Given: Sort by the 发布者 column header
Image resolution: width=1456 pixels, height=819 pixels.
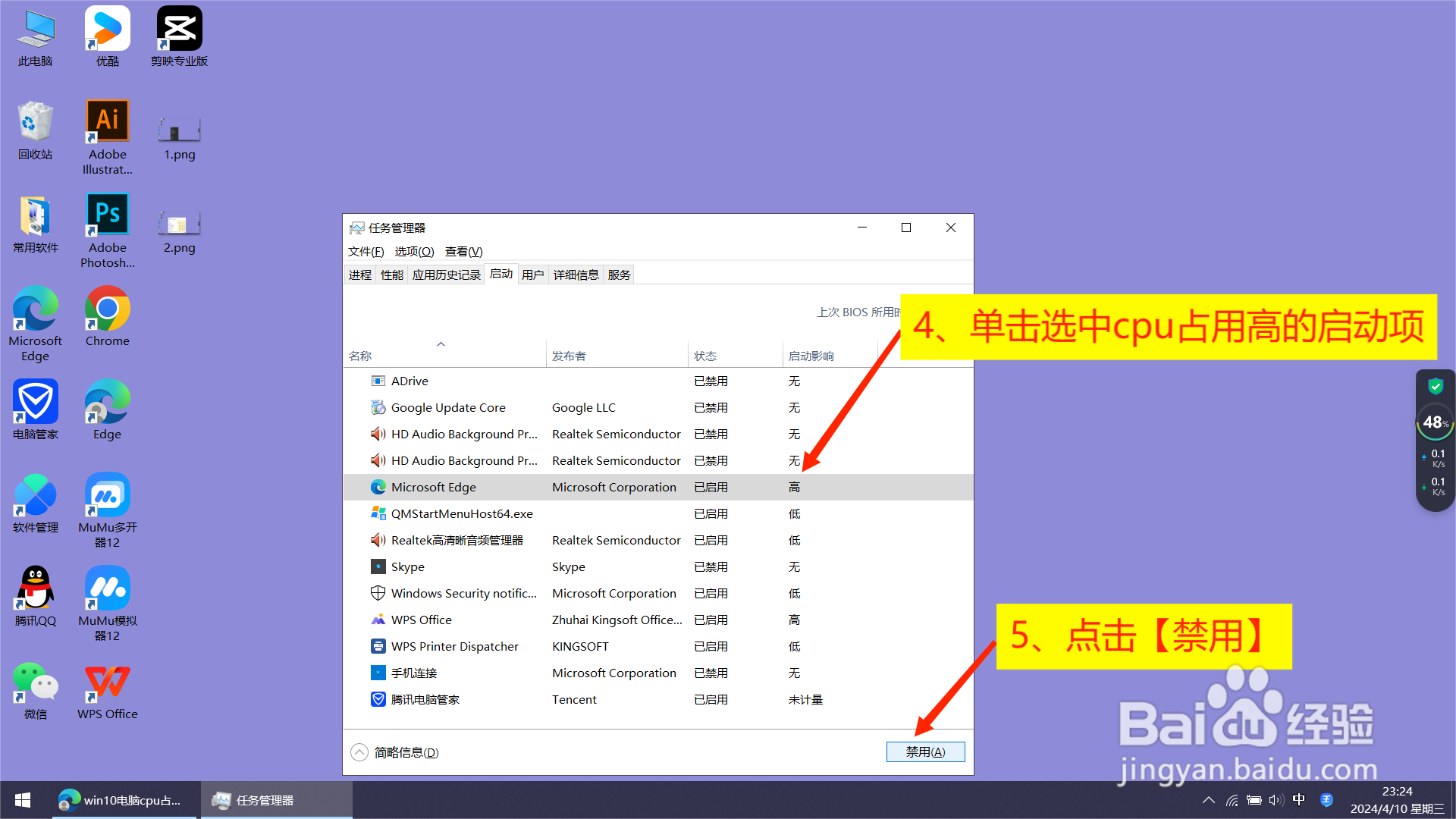Looking at the screenshot, I should [617, 356].
